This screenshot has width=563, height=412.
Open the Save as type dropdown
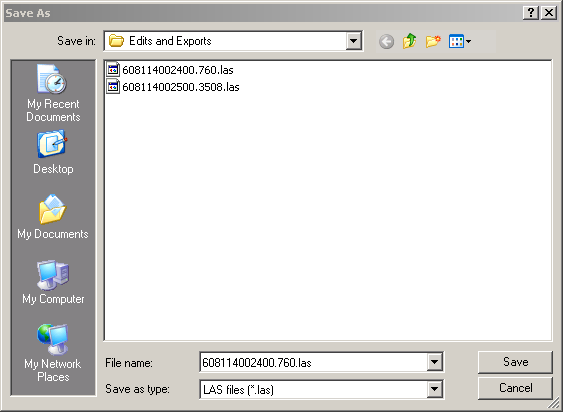click(x=434, y=389)
